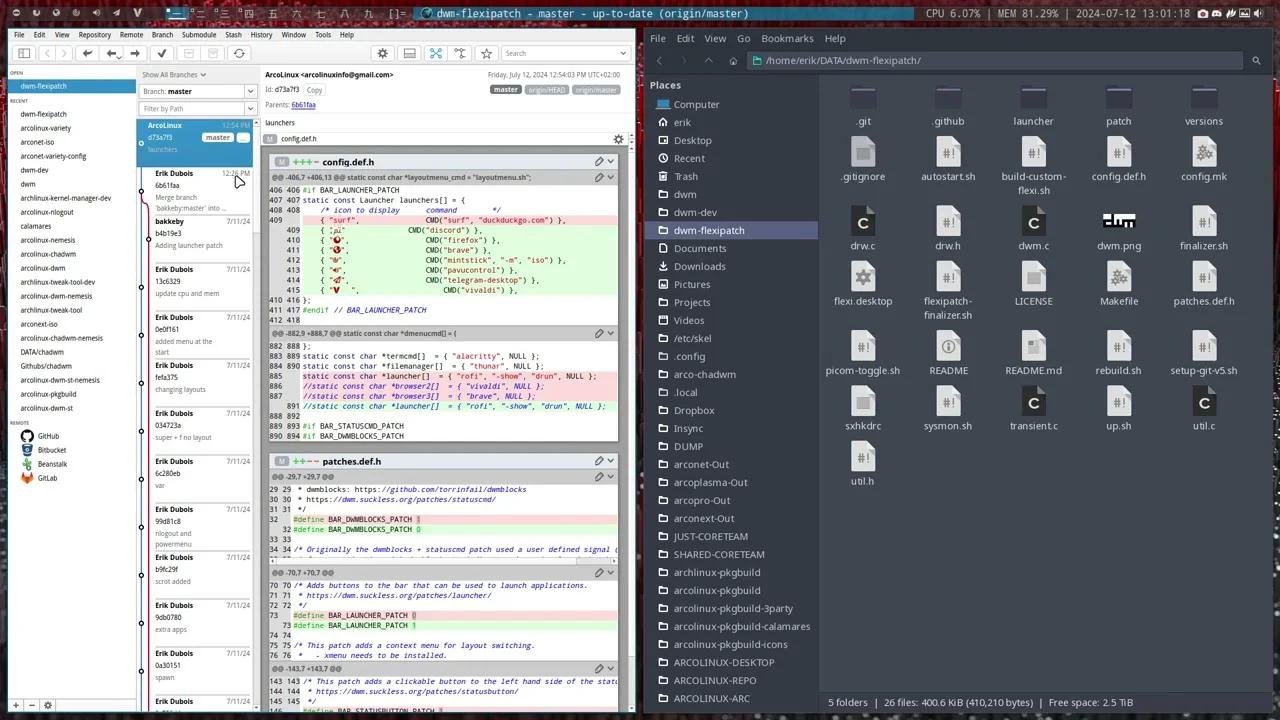Click the star icon in the git toolbar
This screenshot has height=720, width=1280.
pos(486,53)
